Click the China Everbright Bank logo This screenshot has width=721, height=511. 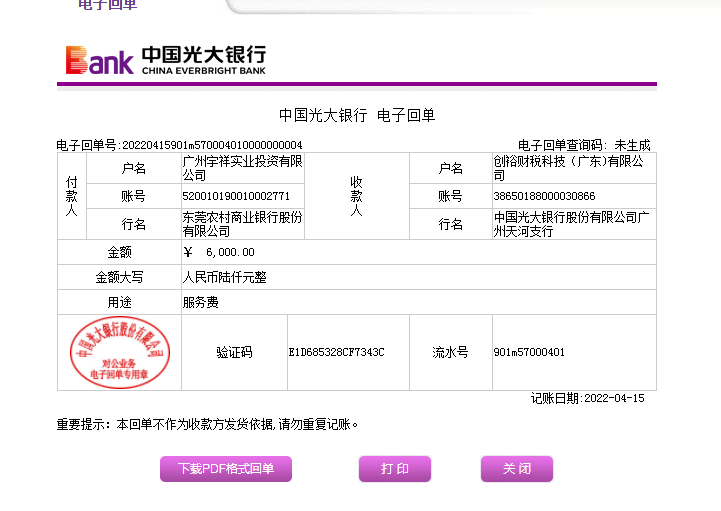[165, 60]
